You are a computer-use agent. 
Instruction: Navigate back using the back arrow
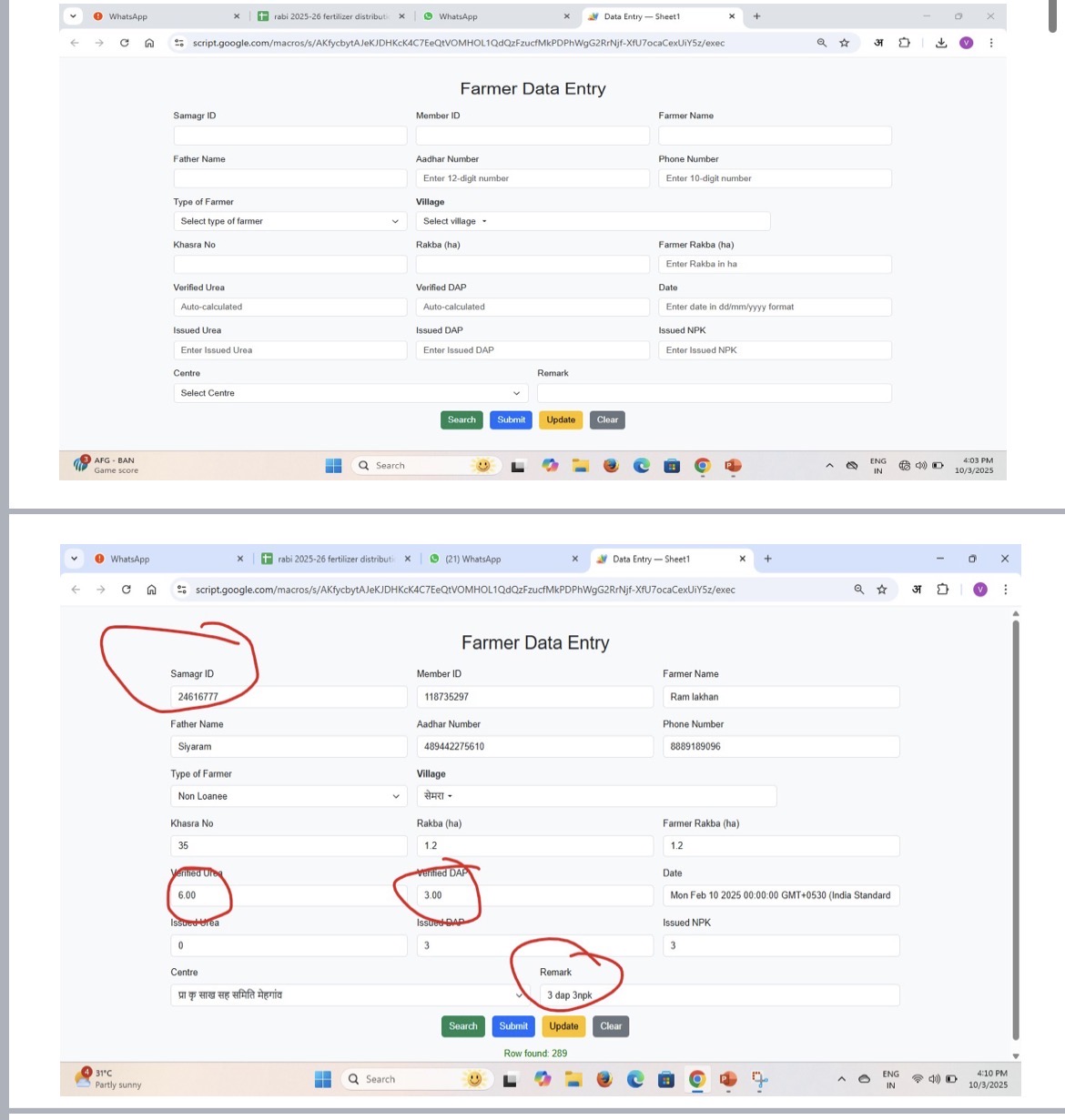pyautogui.click(x=74, y=43)
